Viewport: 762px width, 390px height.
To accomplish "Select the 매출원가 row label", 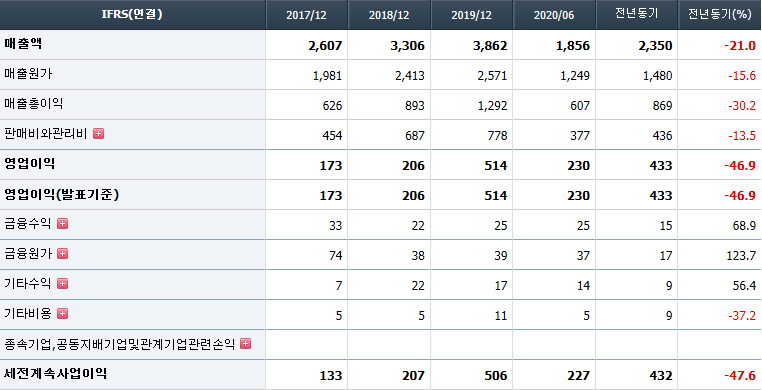I will tap(28, 74).
